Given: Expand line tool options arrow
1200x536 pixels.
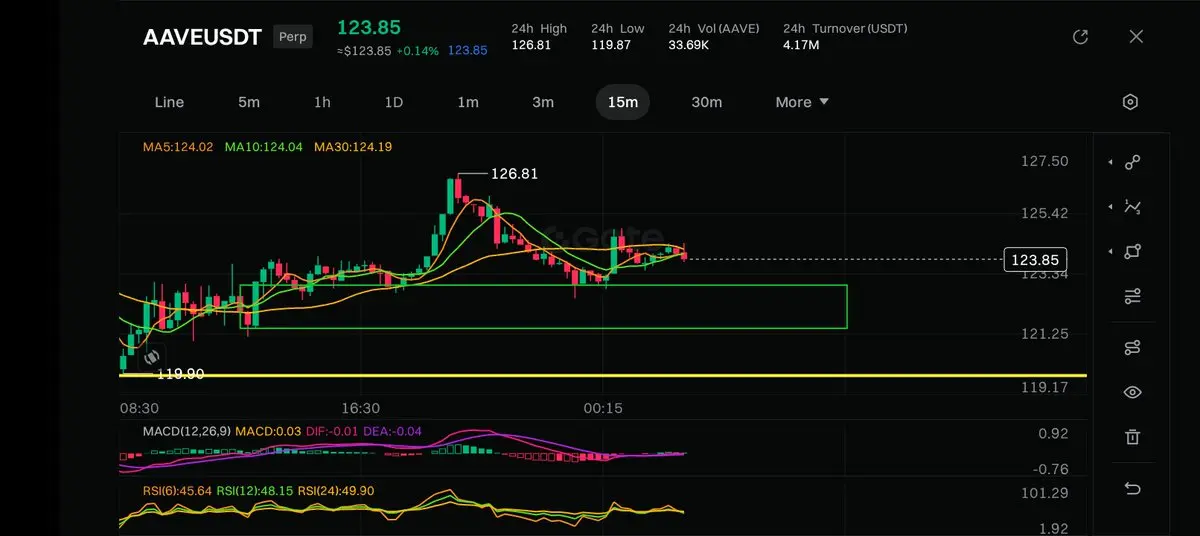Looking at the screenshot, I should pyautogui.click(x=1110, y=162).
